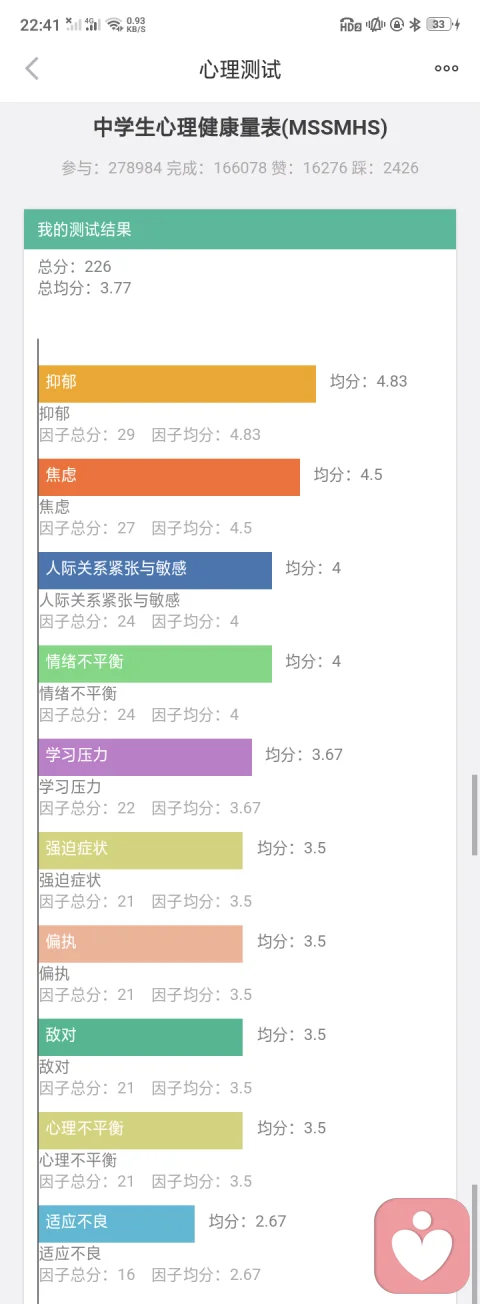Select the 强迫症状 bar
This screenshot has height=1304, width=480.
(x=141, y=850)
